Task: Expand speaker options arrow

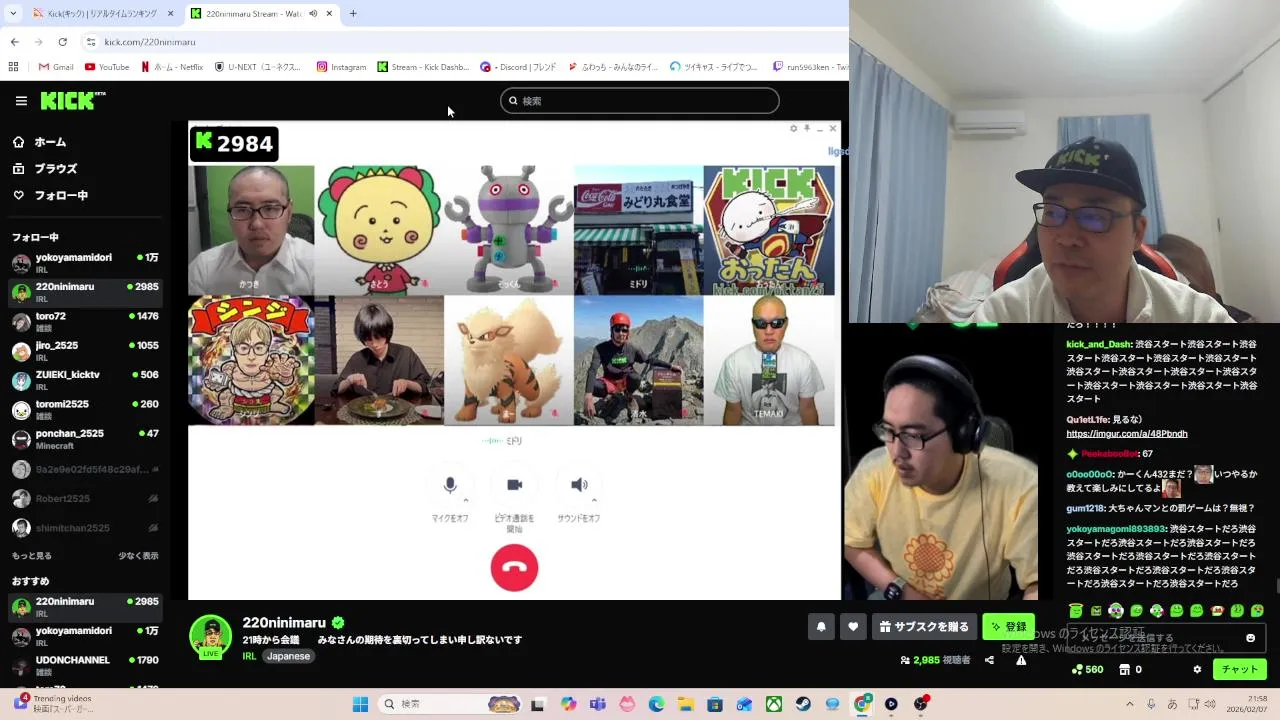Action: pyautogui.click(x=594, y=500)
